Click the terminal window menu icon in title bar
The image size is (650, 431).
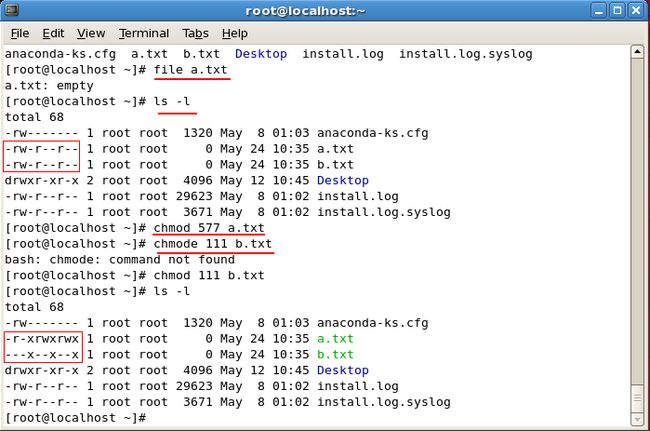[12, 10]
